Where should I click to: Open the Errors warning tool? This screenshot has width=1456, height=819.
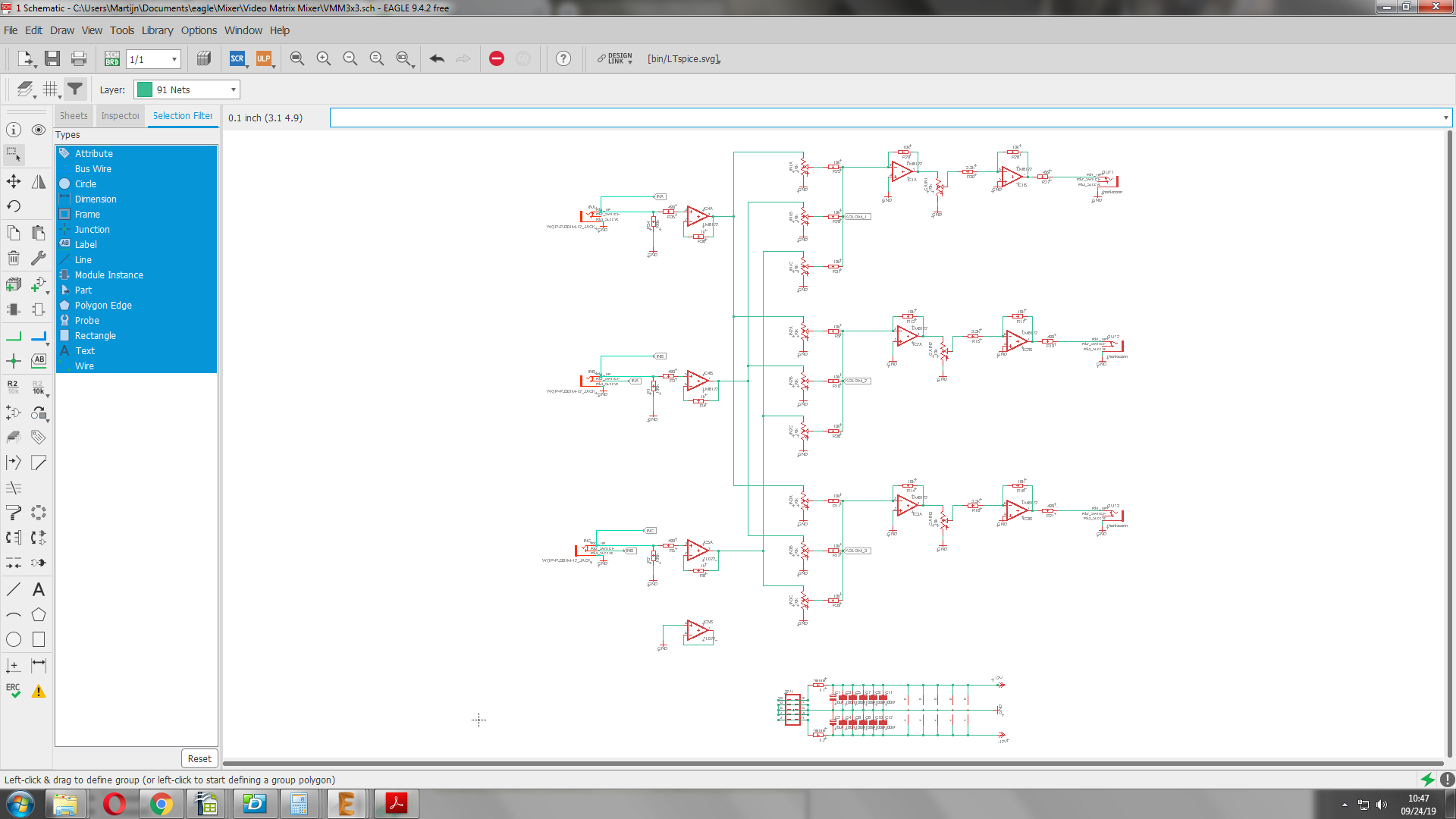[x=39, y=691]
